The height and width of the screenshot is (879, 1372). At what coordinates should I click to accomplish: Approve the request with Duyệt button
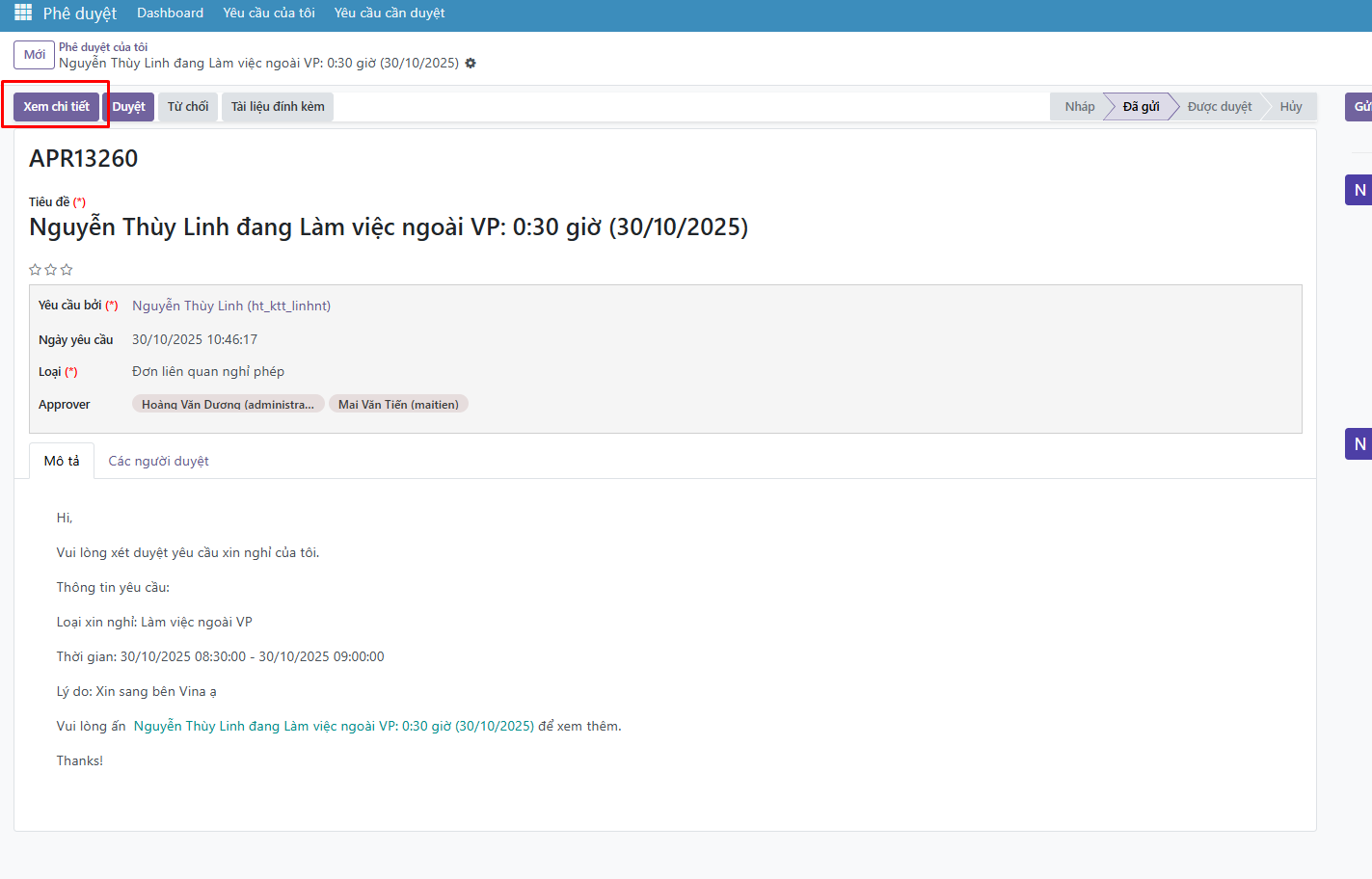point(128,107)
